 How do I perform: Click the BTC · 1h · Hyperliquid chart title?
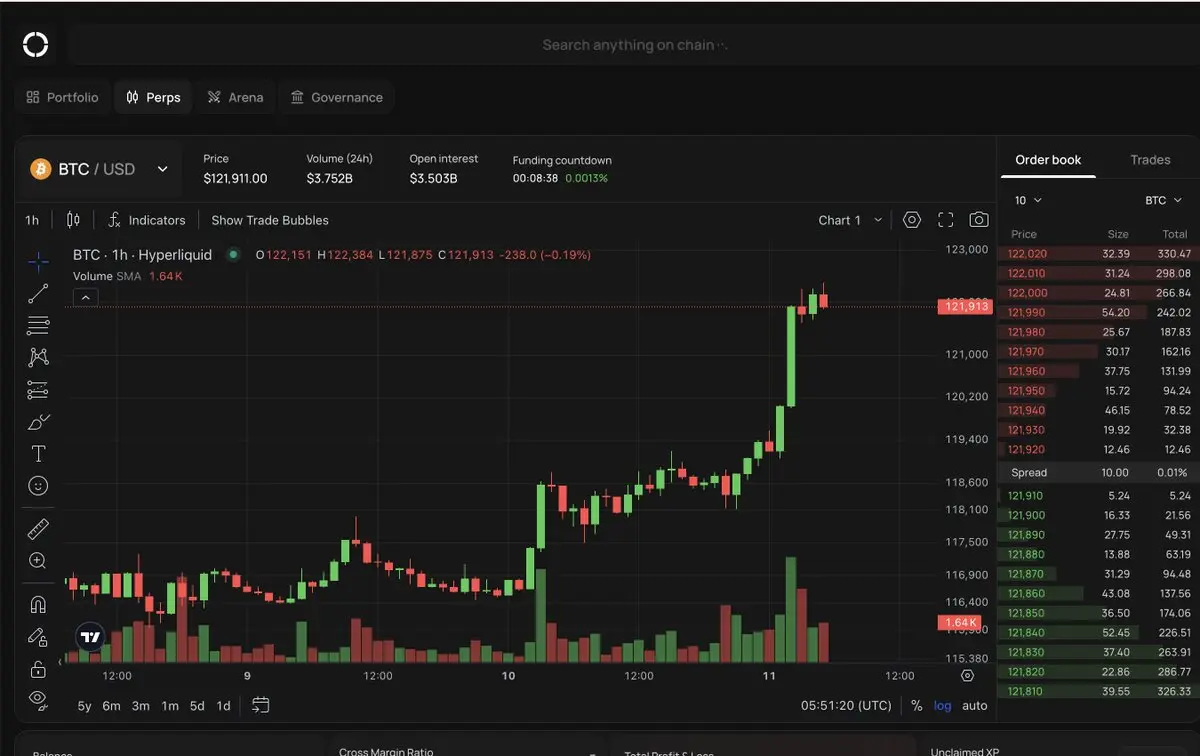142,255
